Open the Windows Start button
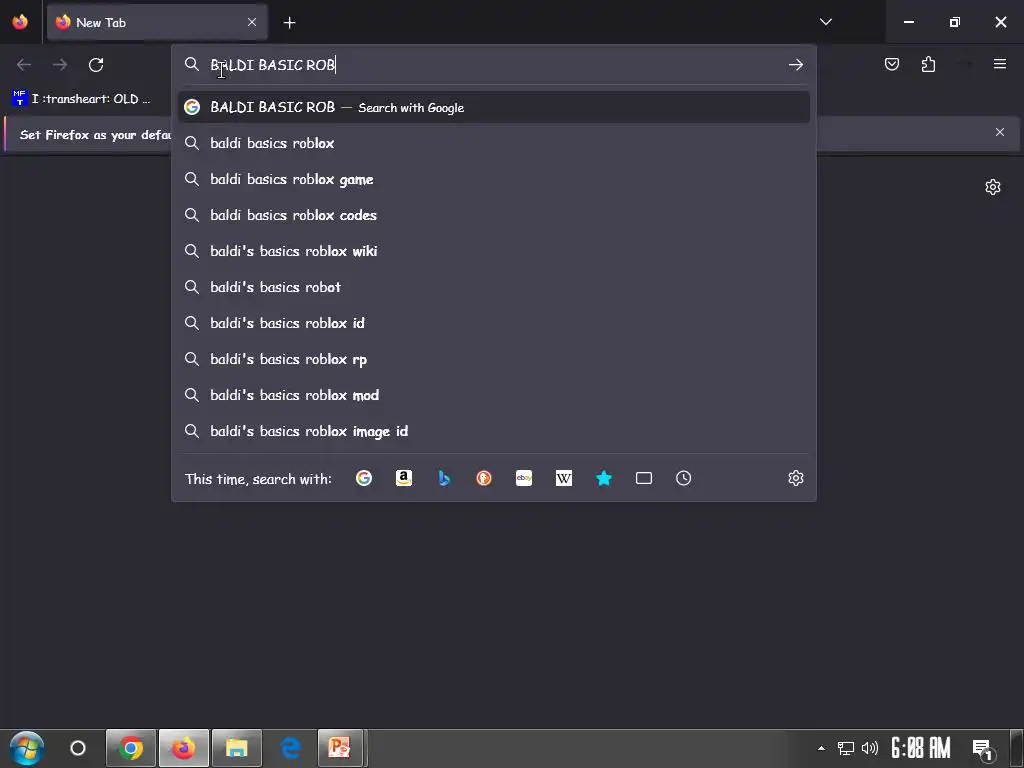This screenshot has width=1024, height=768. [27, 748]
